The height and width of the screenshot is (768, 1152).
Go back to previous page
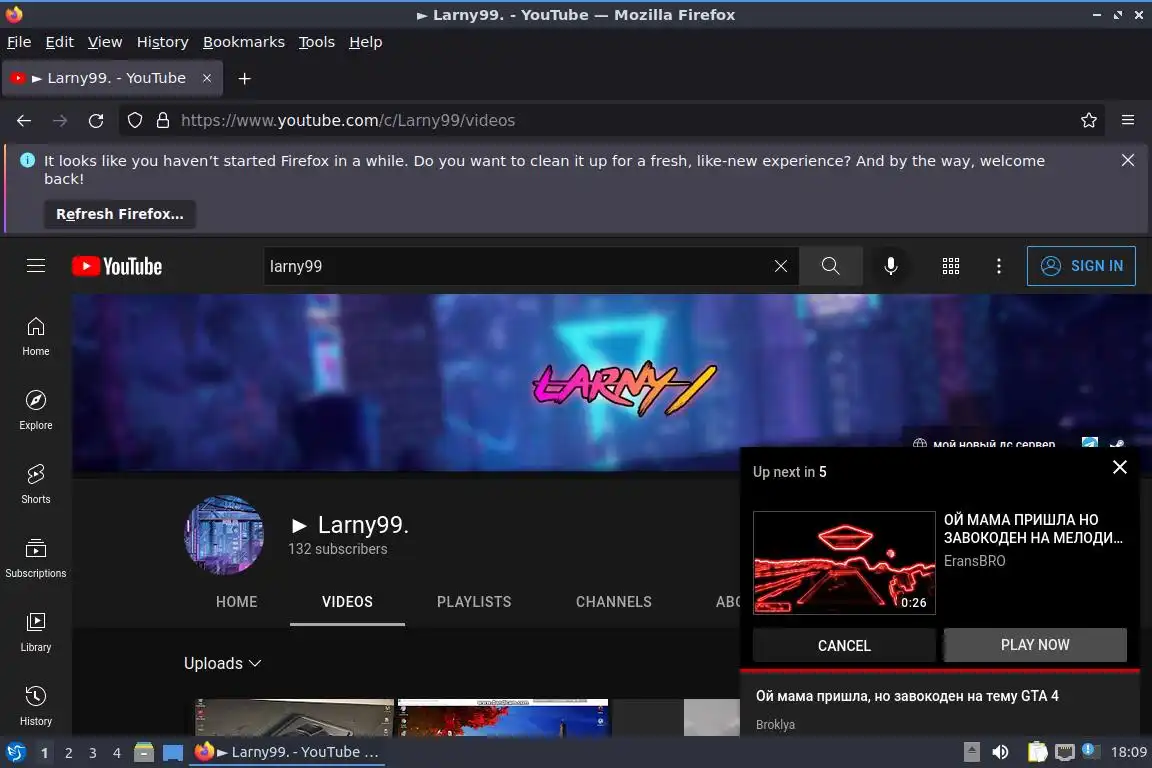point(24,121)
